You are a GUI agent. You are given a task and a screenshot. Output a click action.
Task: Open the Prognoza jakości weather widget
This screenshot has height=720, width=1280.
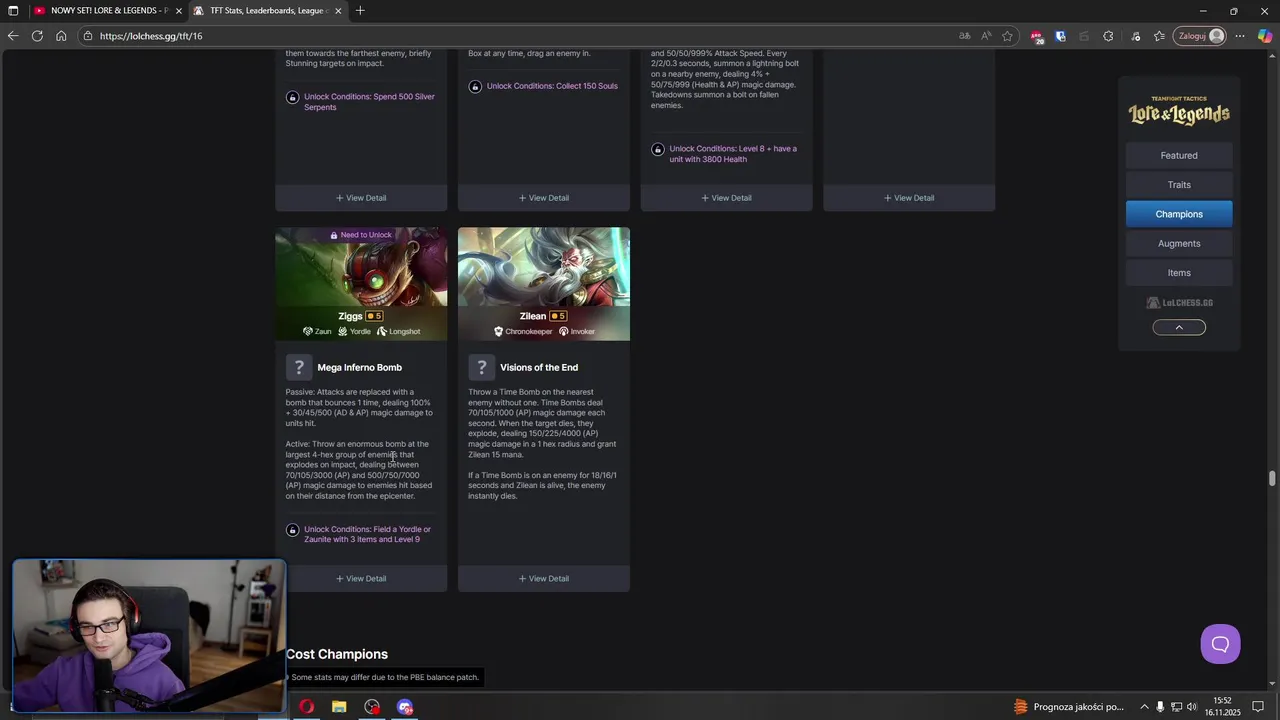pyautogui.click(x=1068, y=707)
